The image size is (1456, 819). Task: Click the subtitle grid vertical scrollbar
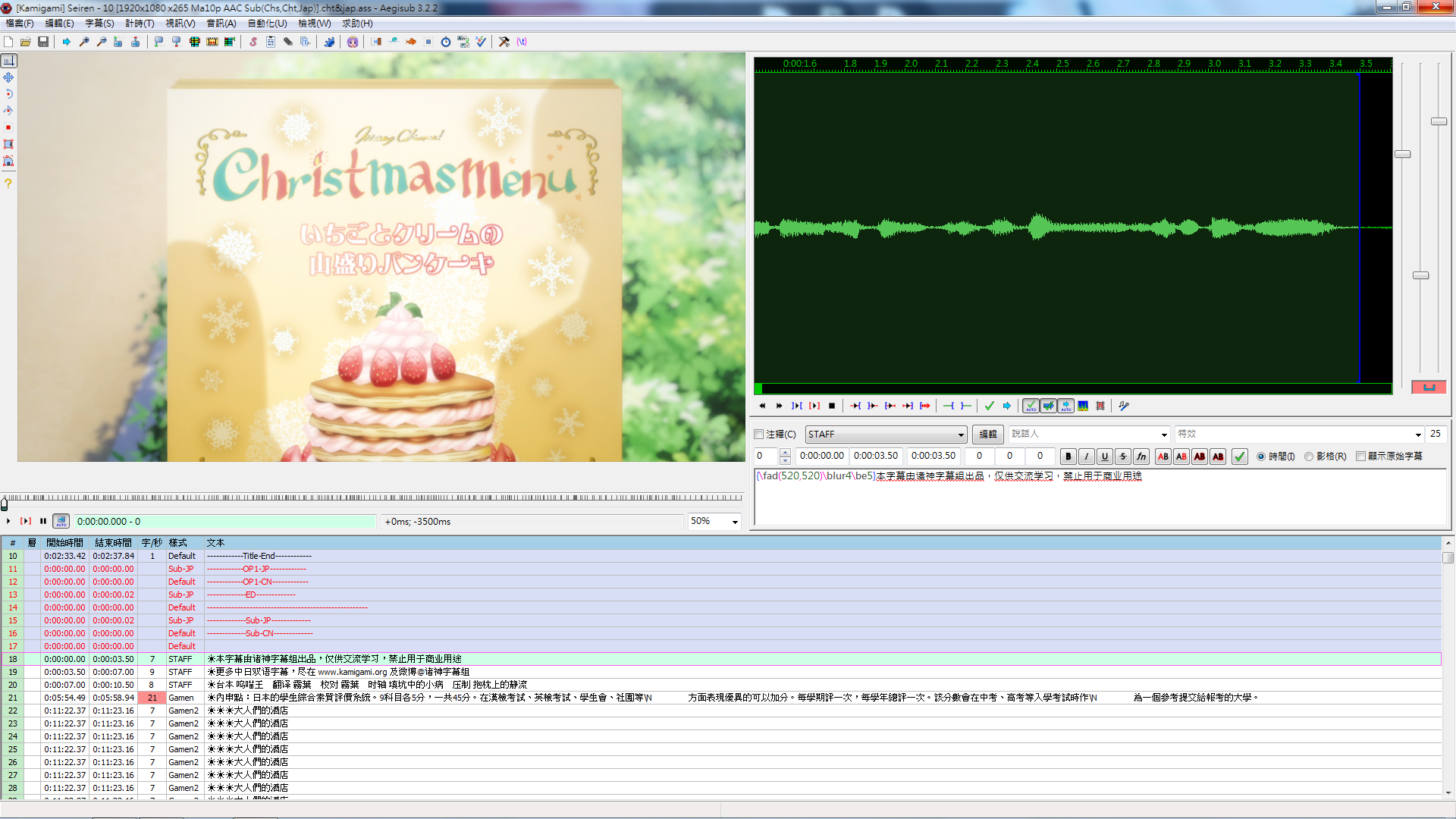tap(1448, 667)
